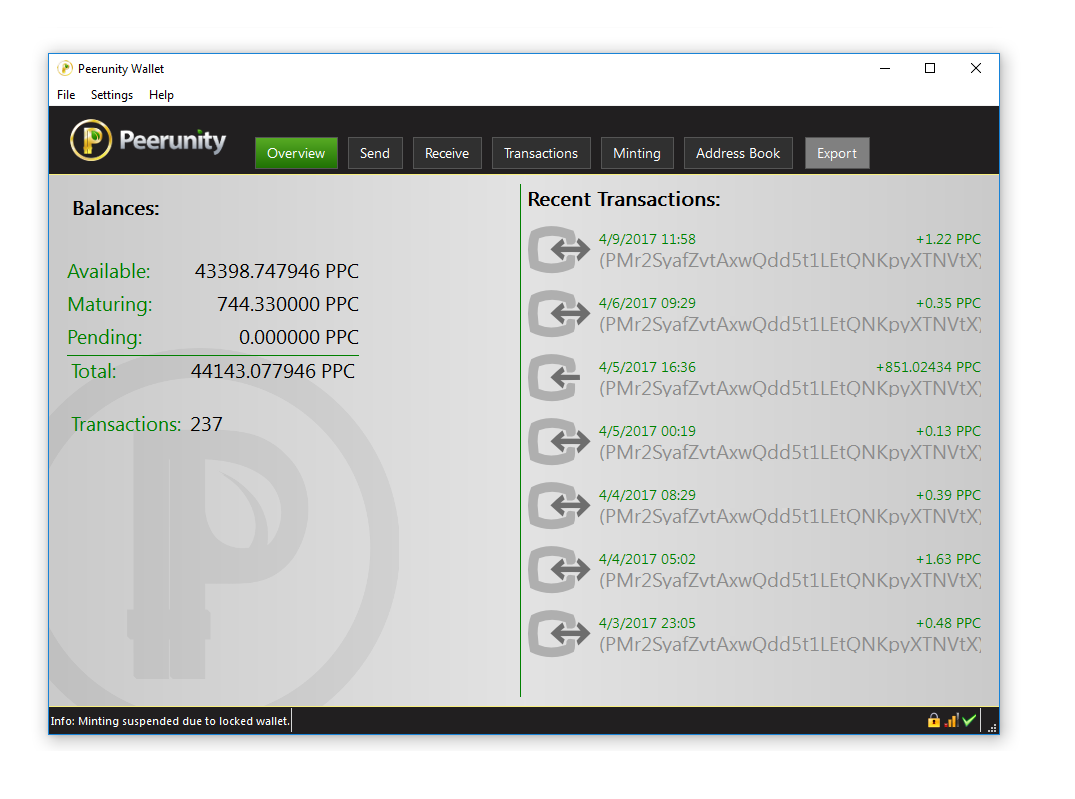Switch to the Send tab
Screen dimensions: 1075x799
click(x=375, y=153)
